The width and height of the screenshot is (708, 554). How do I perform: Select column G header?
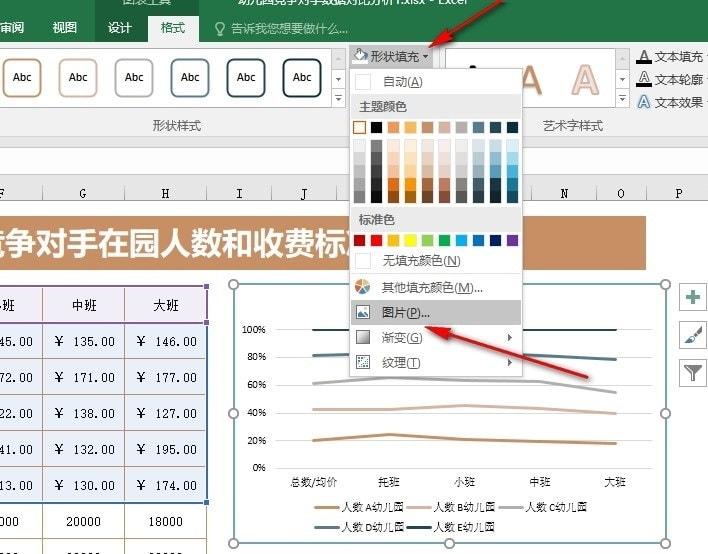83,193
